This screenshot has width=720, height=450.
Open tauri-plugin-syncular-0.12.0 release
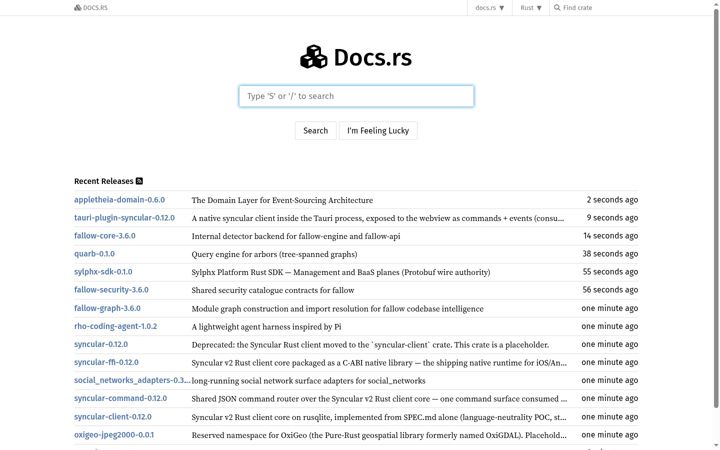(x=124, y=218)
